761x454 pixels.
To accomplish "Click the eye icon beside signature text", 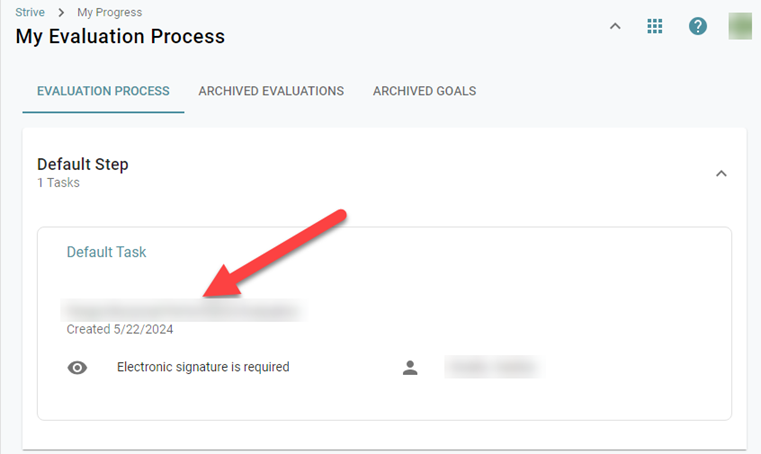I will point(77,368).
